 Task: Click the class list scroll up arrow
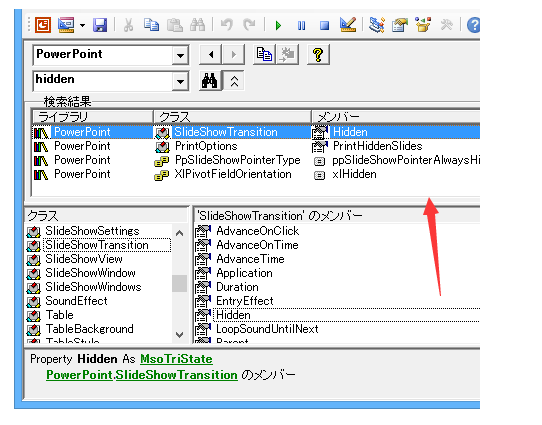pyautogui.click(x=179, y=233)
